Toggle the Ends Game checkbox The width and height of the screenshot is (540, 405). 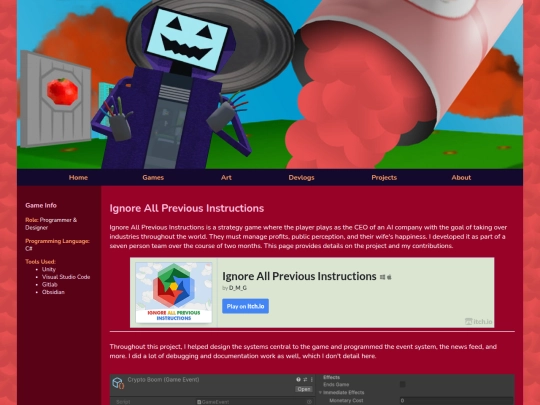click(x=403, y=384)
